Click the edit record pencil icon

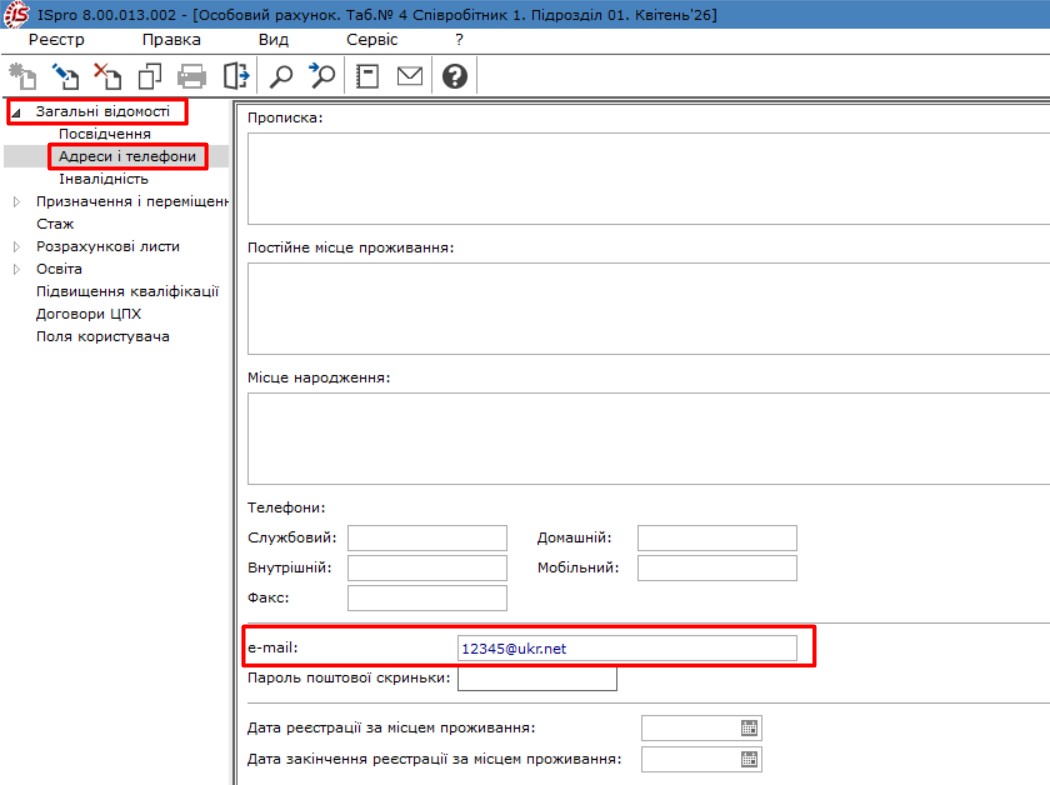coord(65,76)
